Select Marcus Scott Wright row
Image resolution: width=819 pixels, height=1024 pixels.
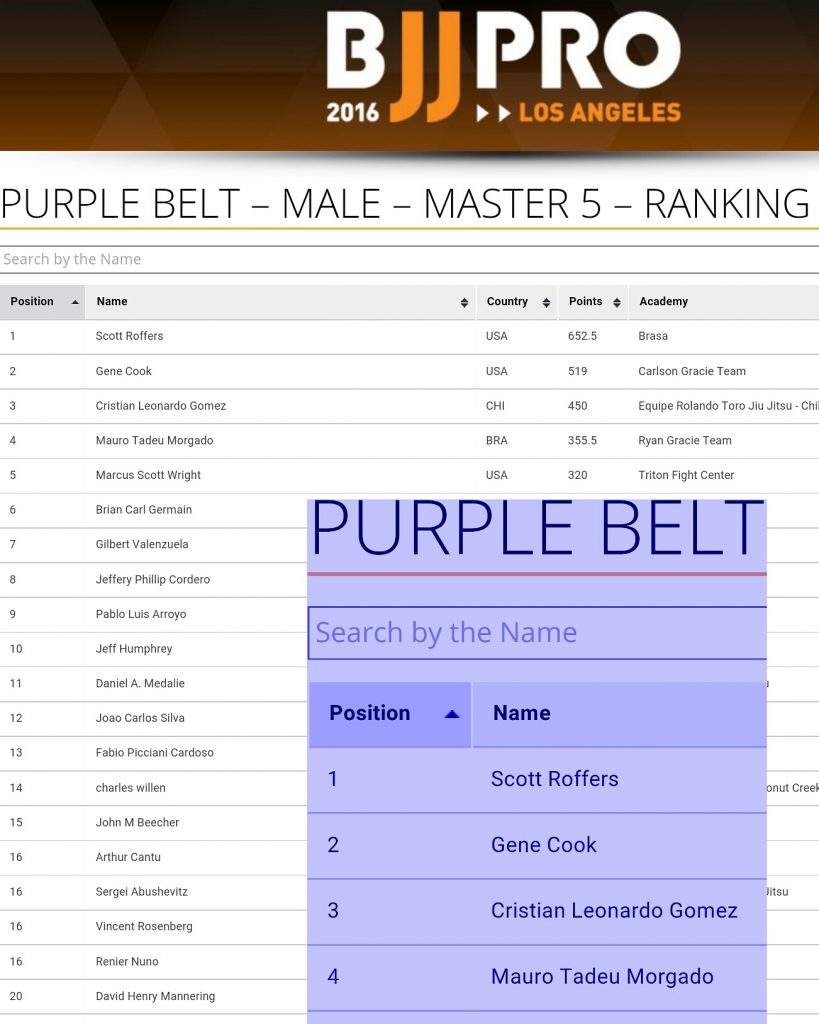click(410, 475)
